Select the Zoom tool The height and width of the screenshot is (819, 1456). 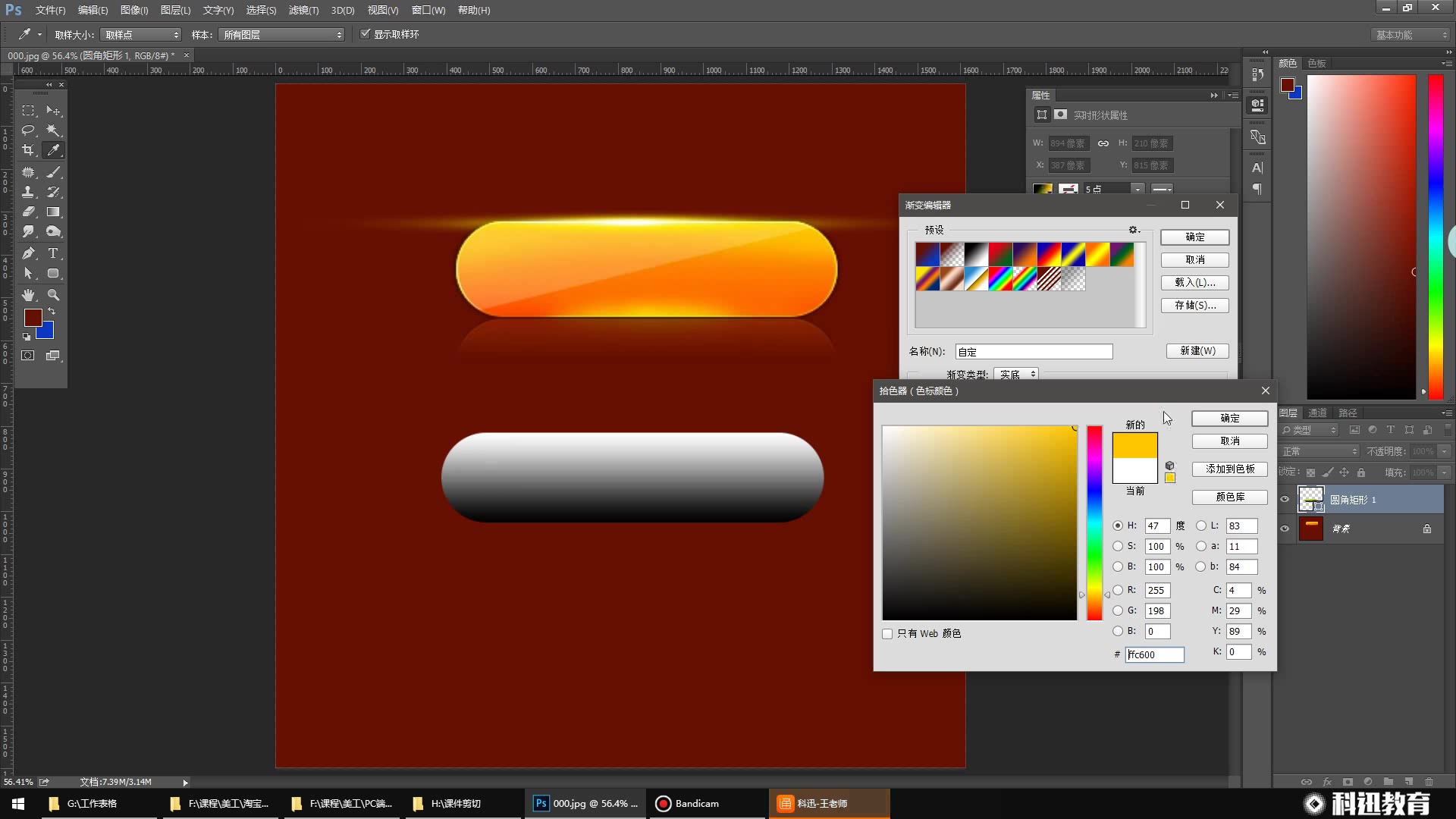53,295
